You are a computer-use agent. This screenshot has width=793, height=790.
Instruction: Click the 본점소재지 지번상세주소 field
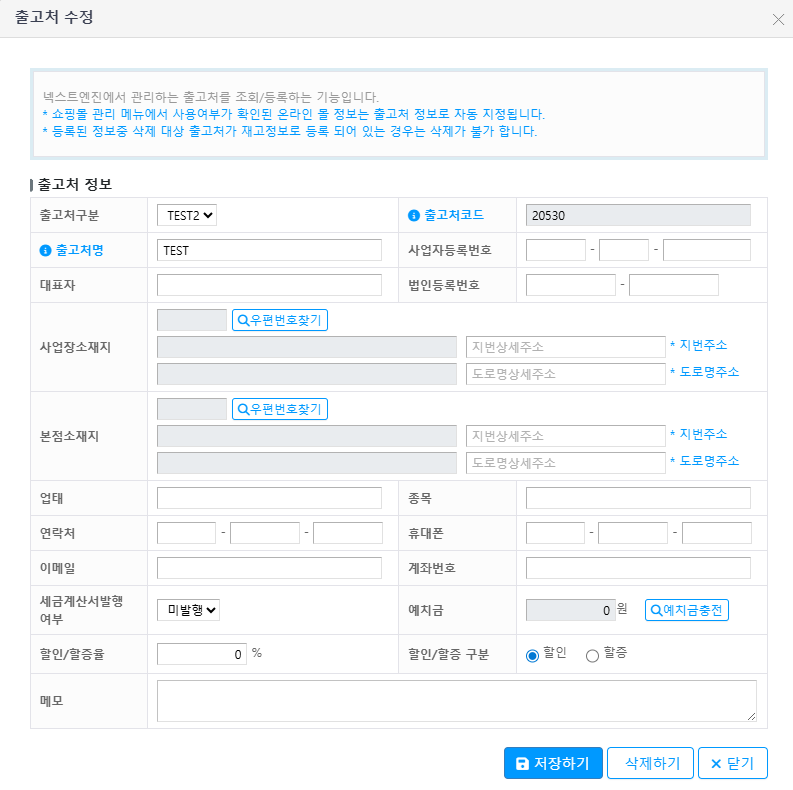coord(565,436)
